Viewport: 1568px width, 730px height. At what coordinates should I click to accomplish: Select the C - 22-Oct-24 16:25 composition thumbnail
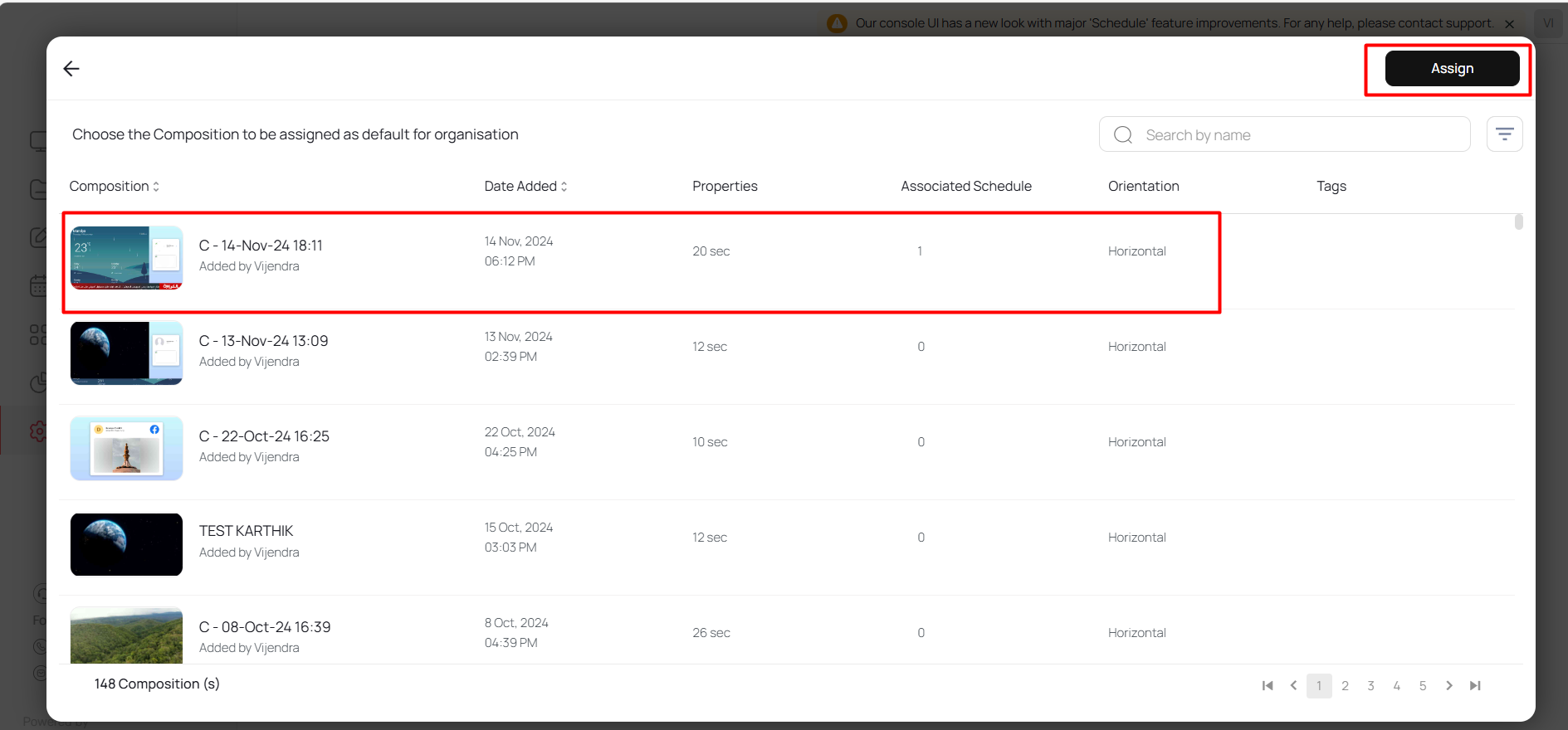tap(126, 449)
